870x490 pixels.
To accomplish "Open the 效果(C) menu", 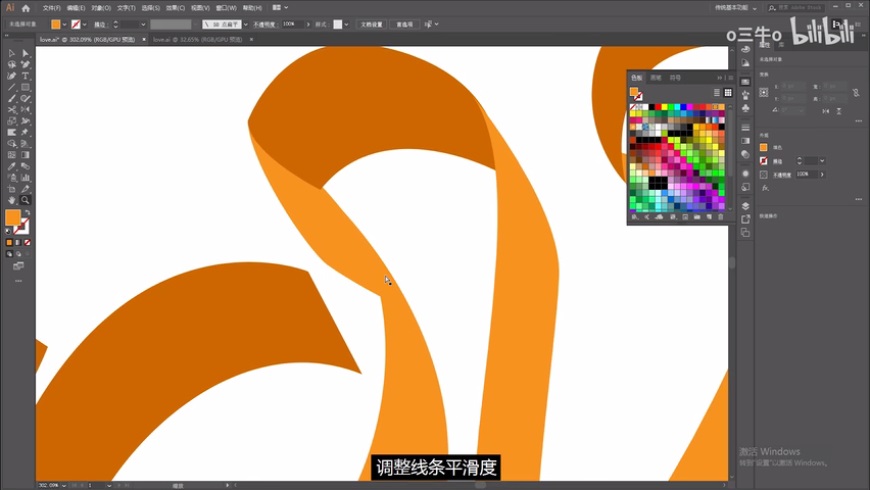I will tap(175, 8).
